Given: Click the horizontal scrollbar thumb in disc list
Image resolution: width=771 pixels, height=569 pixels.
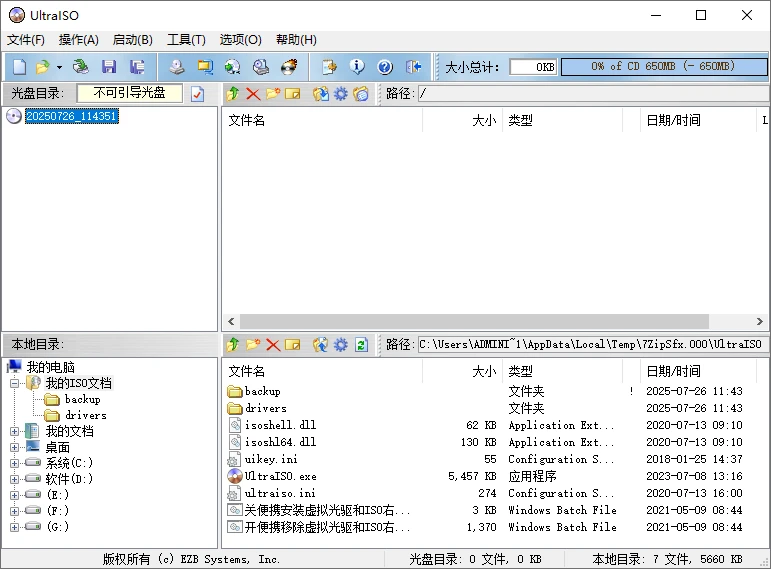Looking at the screenshot, I should pyautogui.click(x=474, y=322).
